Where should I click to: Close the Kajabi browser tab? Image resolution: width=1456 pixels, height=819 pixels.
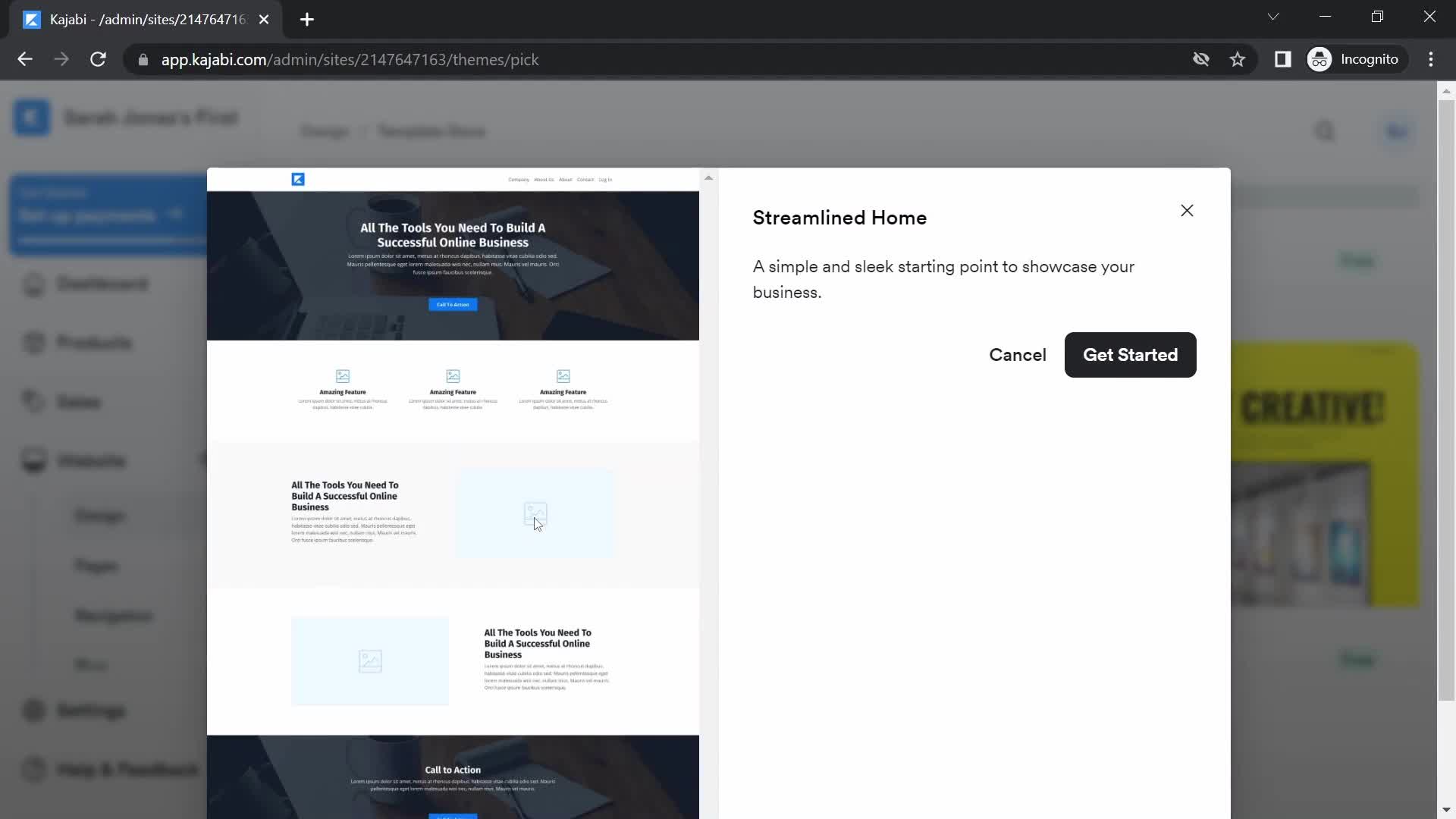(264, 20)
